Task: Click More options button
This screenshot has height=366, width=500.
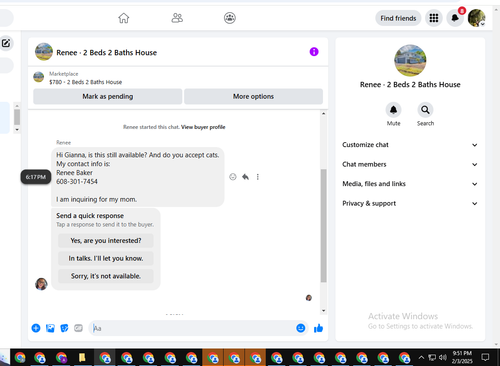Action: [253, 96]
